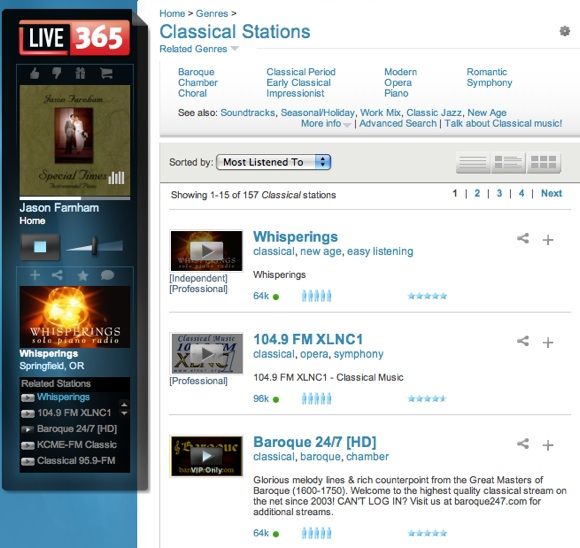Open the 104.9 FM XLNC1 title link
This screenshot has height=548, width=580.
coord(308,339)
